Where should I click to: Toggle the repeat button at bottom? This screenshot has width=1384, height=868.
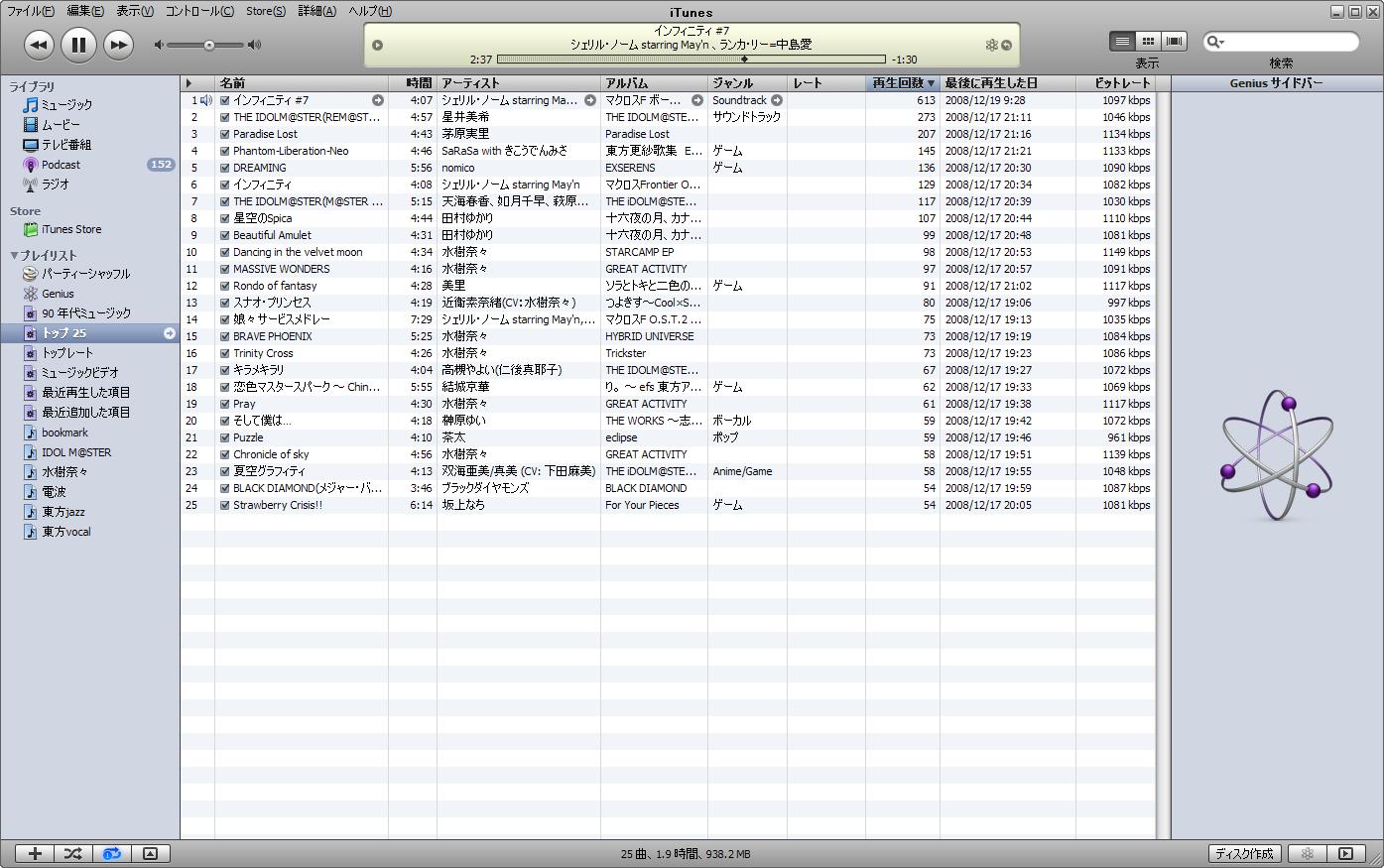(112, 853)
